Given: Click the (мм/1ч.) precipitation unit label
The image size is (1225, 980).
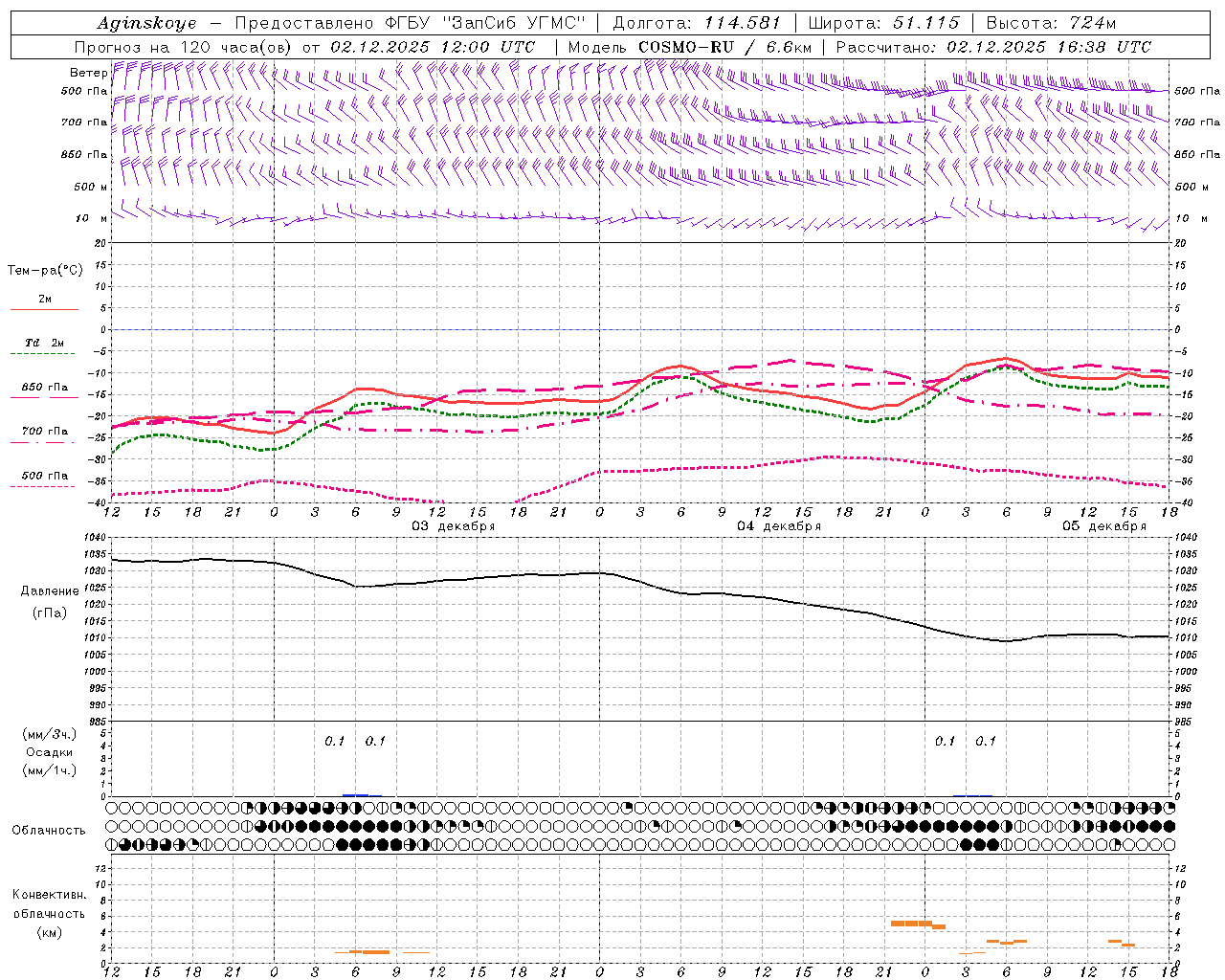Looking at the screenshot, I should [x=49, y=770].
